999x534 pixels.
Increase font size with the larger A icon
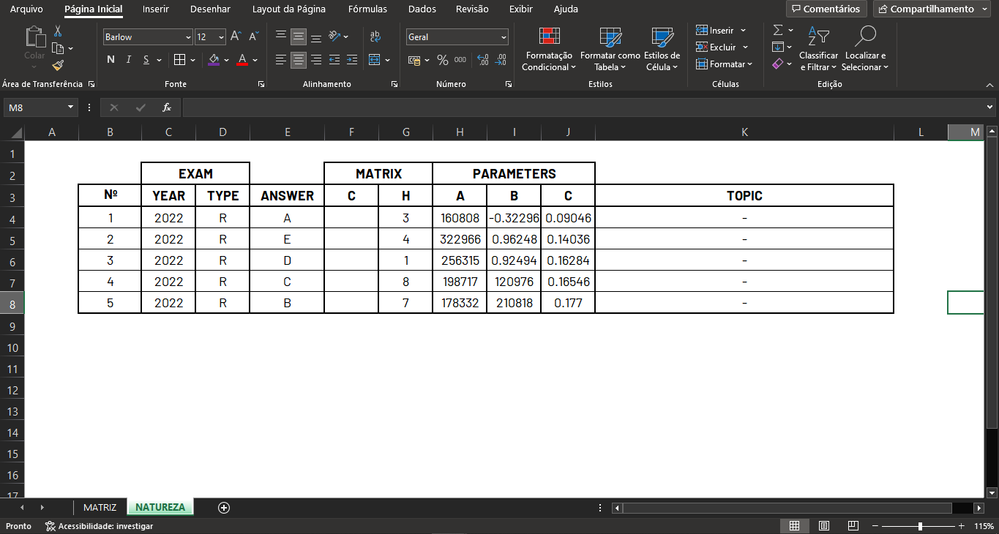coord(236,37)
